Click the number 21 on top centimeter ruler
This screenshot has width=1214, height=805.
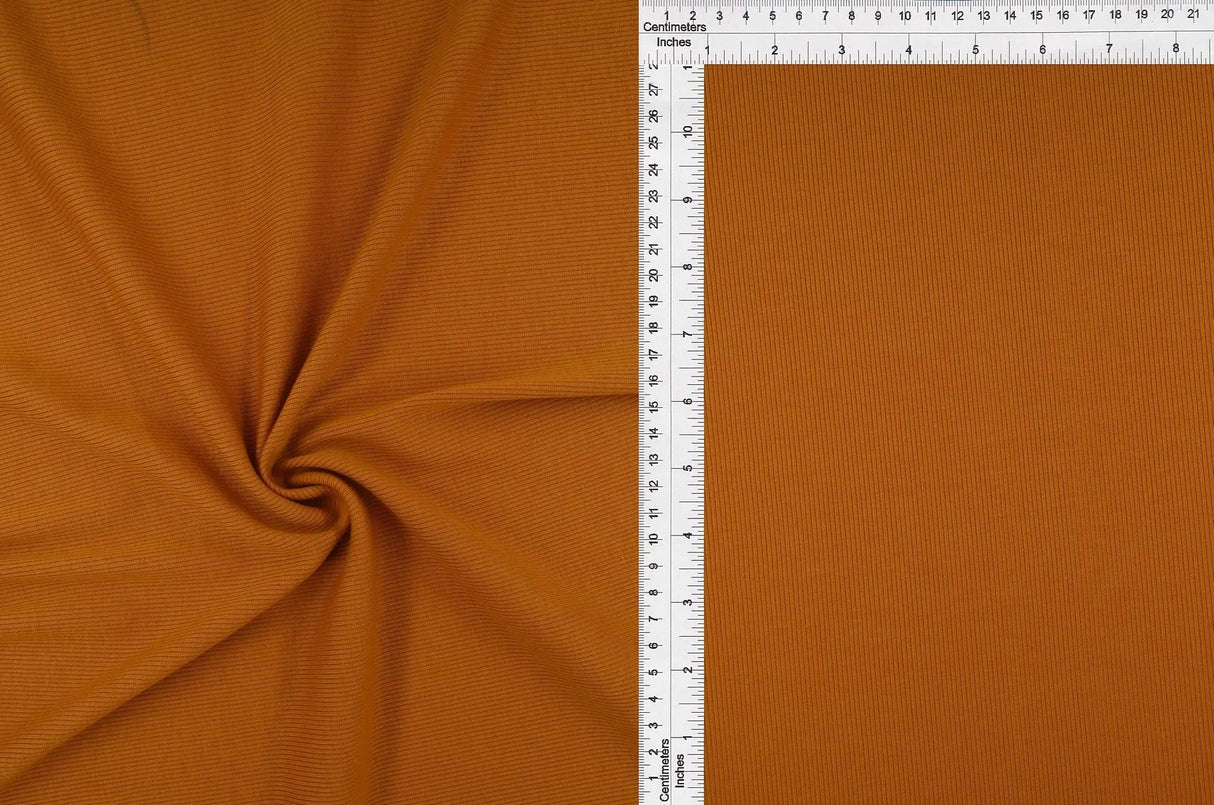click(x=1196, y=16)
